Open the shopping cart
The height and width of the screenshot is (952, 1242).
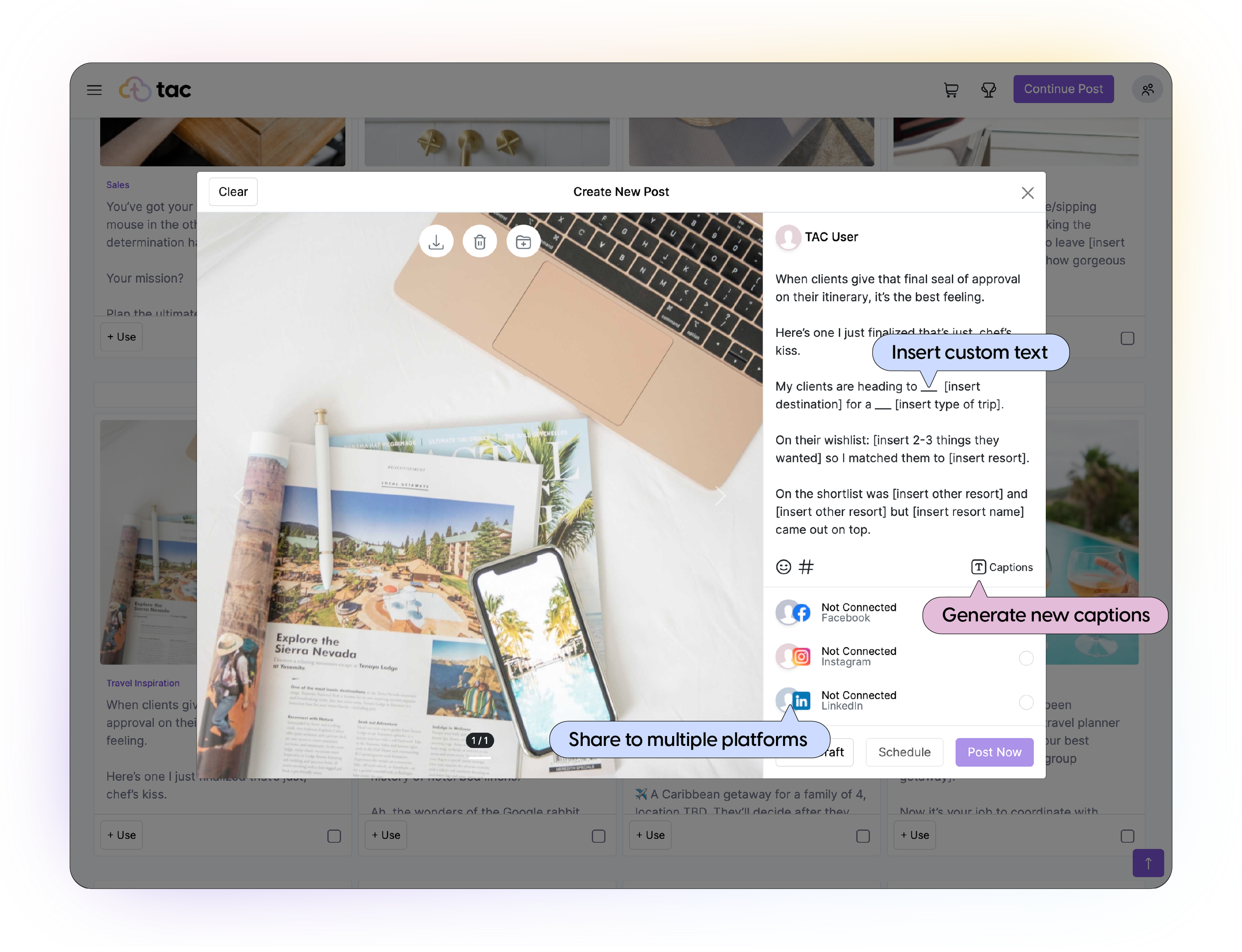coord(951,89)
